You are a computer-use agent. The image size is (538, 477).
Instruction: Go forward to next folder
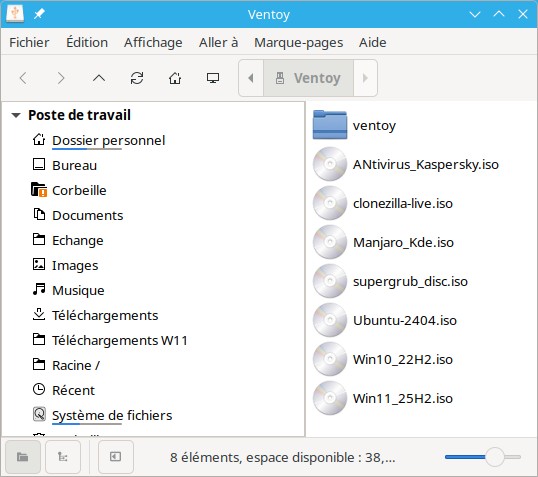pos(61,78)
